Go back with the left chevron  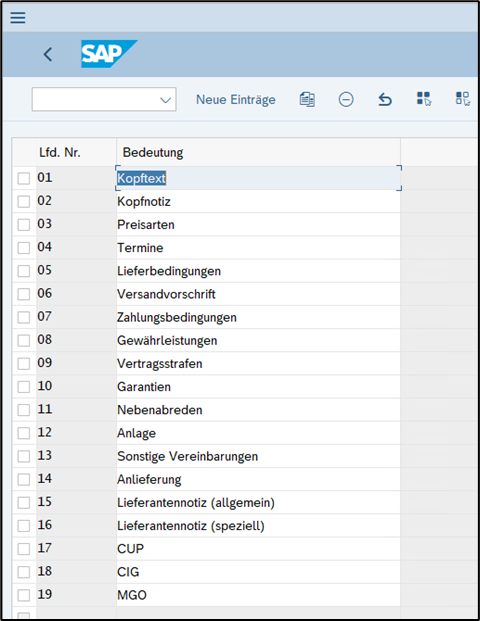48,54
